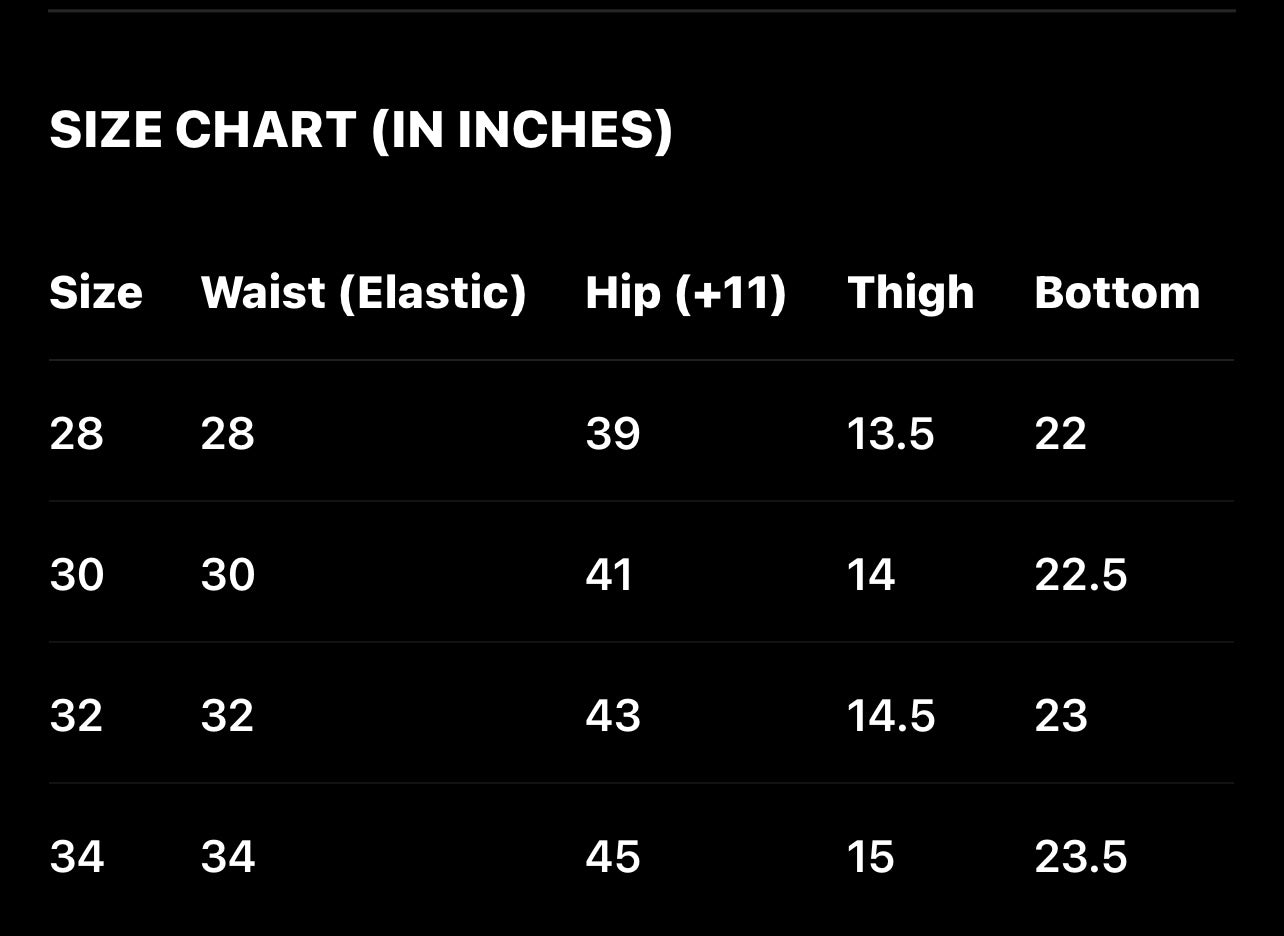Click size 32 in the Size column
Screen dimensions: 1284x936
pyautogui.click(x=76, y=716)
